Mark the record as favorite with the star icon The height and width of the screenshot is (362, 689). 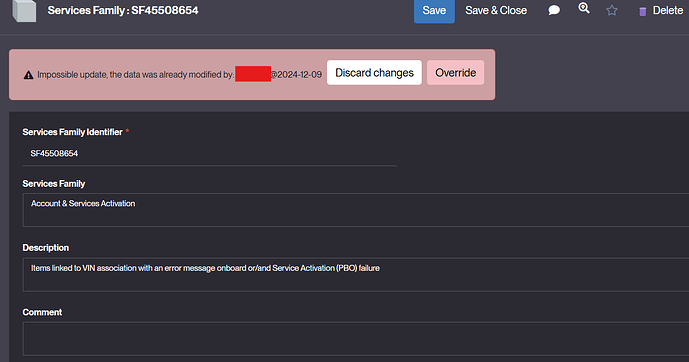612,11
